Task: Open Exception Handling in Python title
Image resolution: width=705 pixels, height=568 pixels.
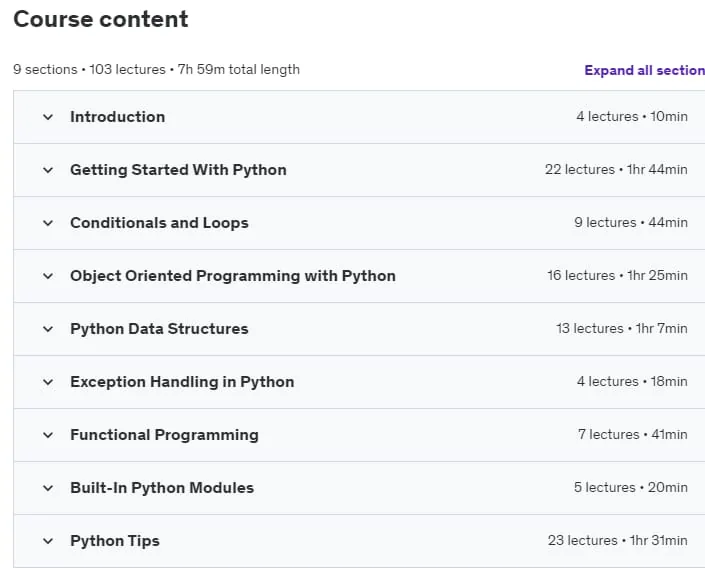Action: (x=182, y=382)
